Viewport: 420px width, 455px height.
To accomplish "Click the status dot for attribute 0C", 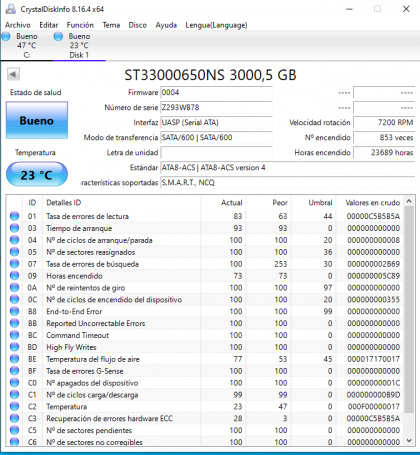I will 14,299.
